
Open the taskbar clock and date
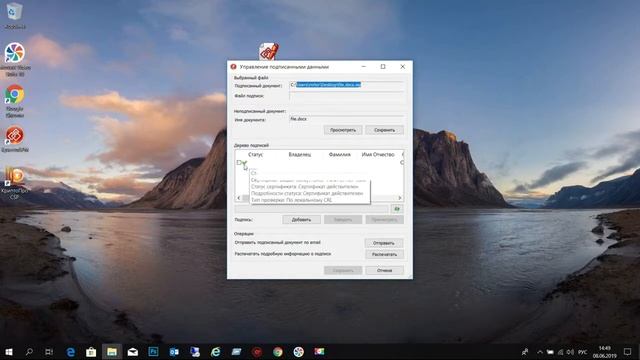coord(604,352)
